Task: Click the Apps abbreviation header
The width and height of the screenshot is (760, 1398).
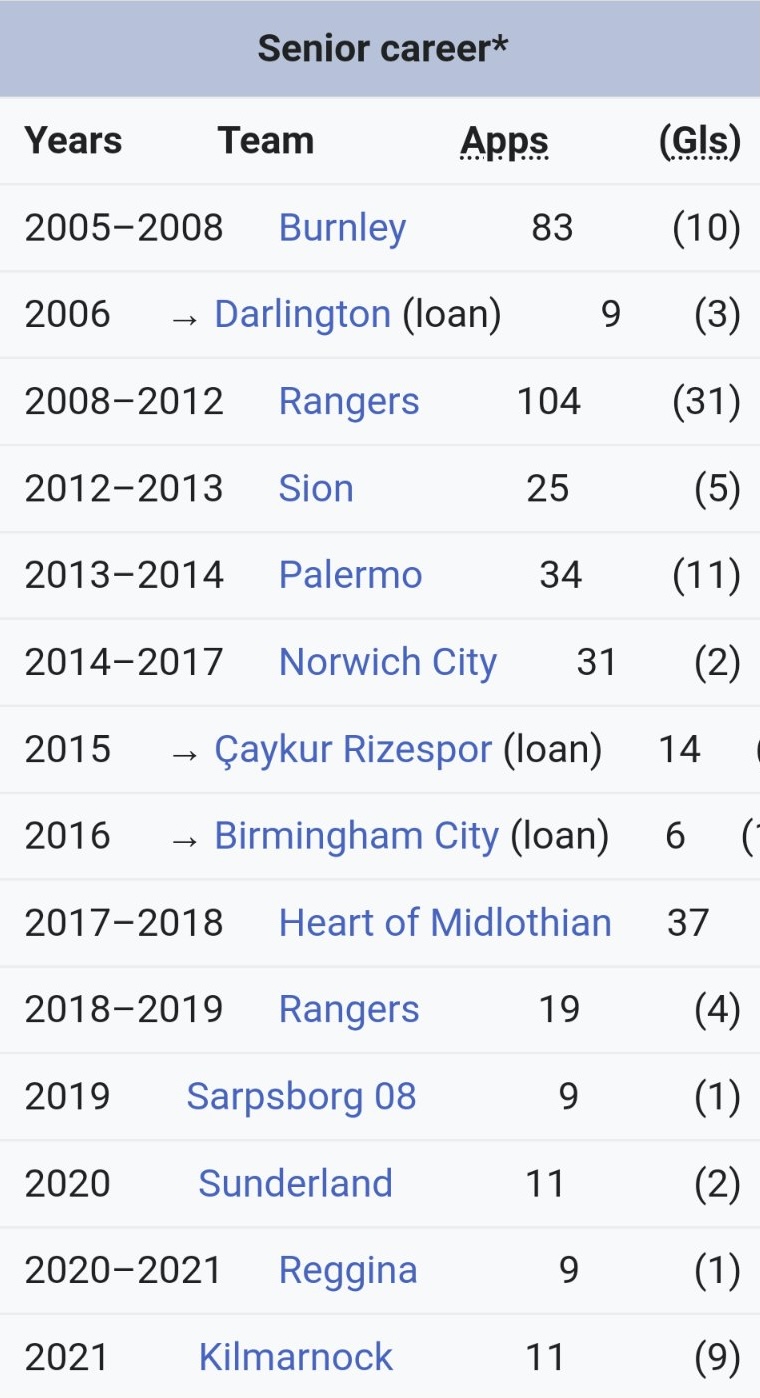Action: click(x=504, y=142)
